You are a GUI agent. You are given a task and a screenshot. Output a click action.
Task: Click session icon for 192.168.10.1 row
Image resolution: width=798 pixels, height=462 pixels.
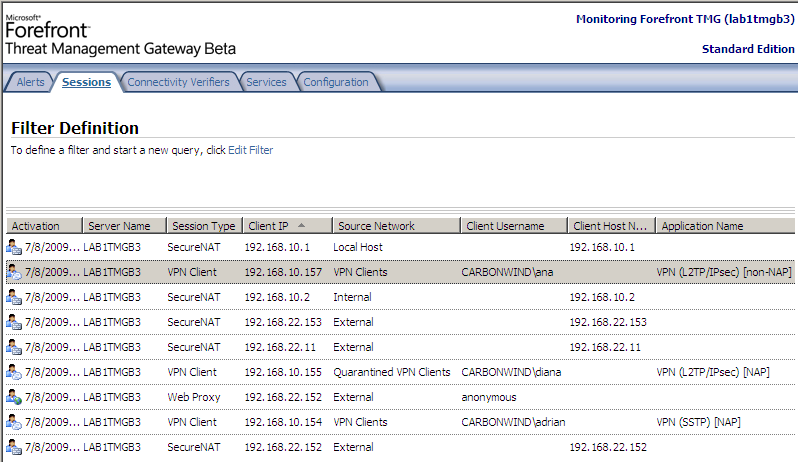(x=14, y=247)
